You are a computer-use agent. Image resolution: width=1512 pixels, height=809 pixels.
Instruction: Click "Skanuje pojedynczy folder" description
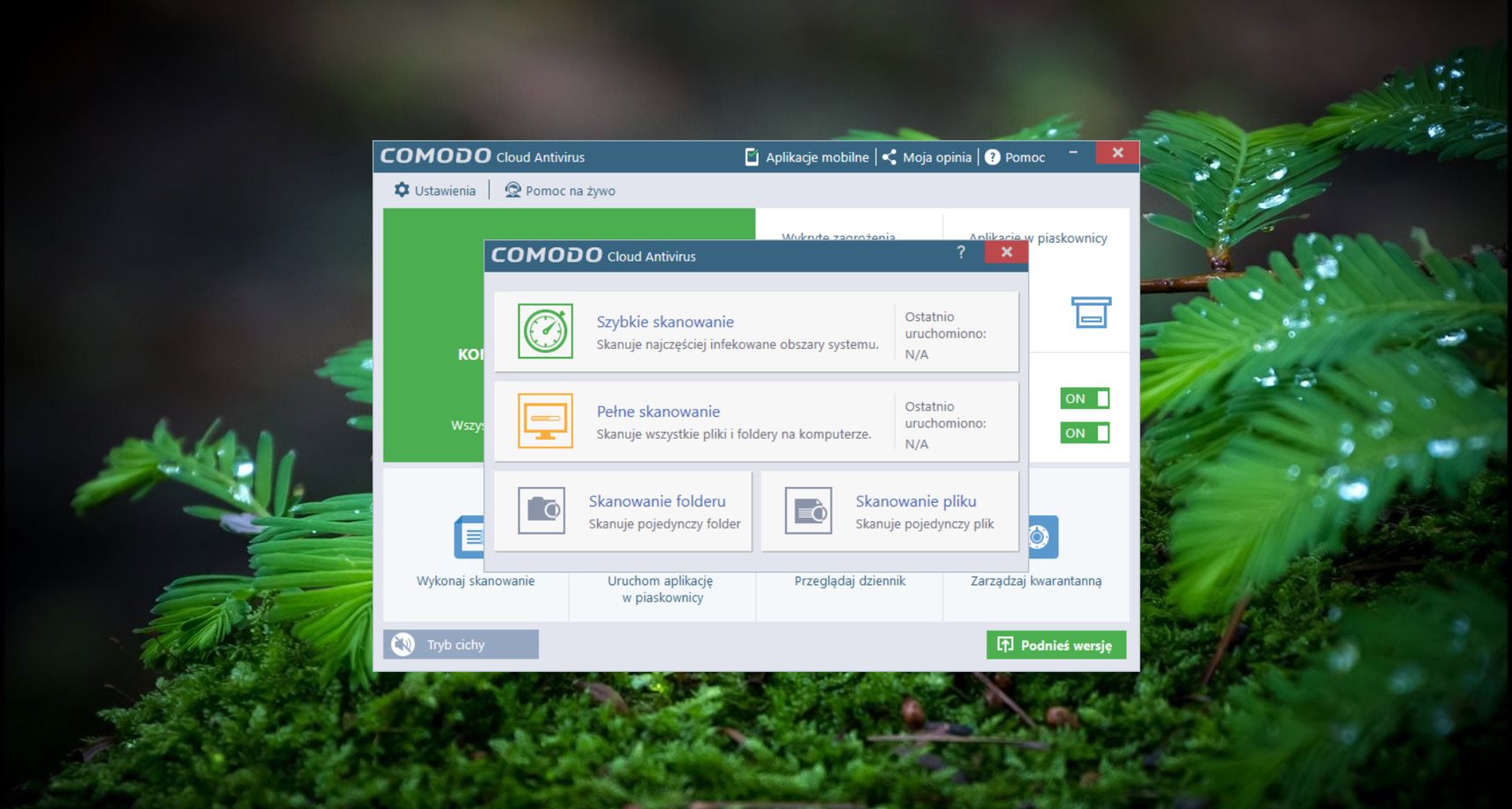coord(665,523)
